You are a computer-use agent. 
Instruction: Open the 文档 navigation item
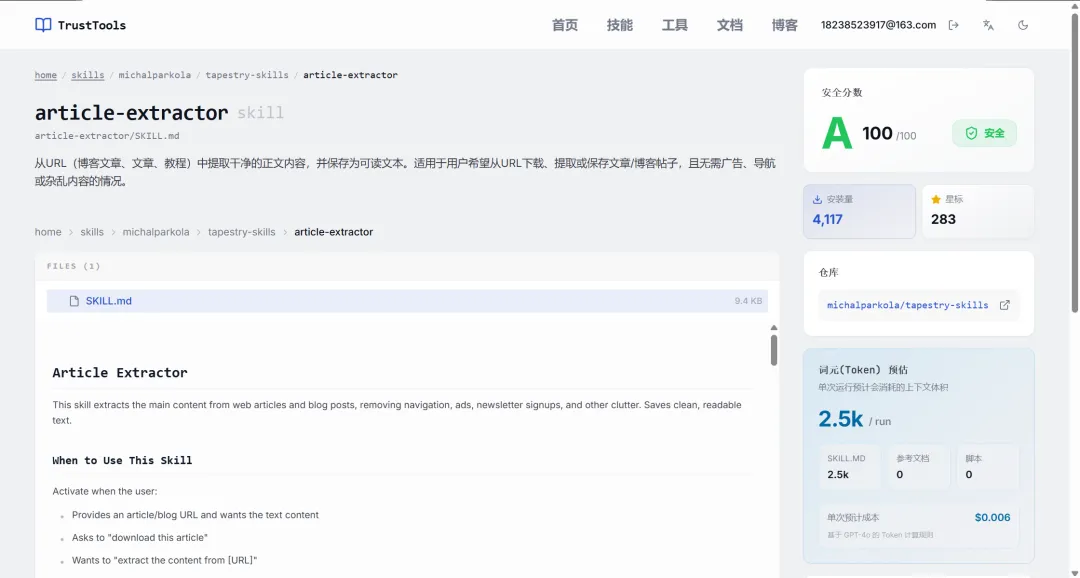click(729, 25)
